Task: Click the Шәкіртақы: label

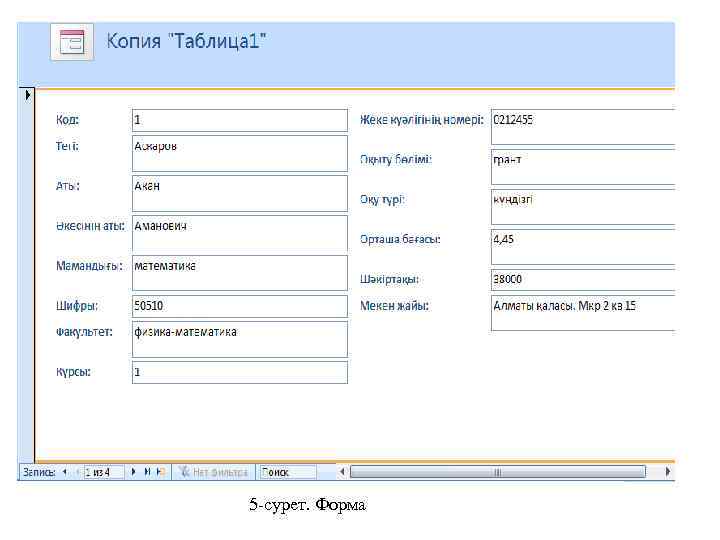Action: (x=389, y=280)
